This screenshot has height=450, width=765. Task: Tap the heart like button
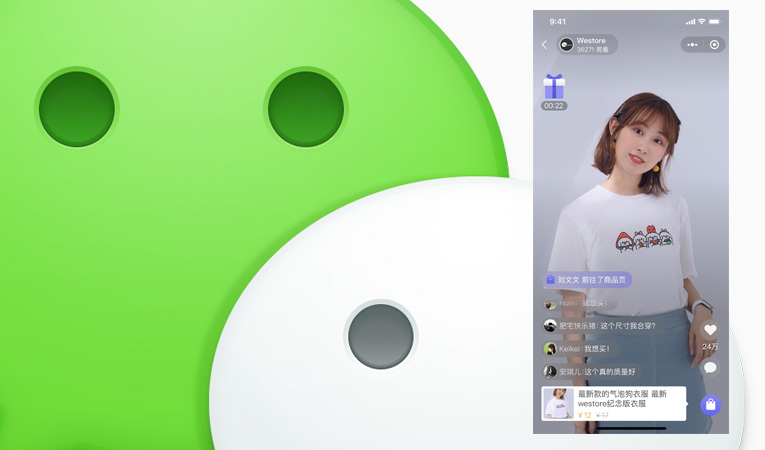tap(710, 329)
